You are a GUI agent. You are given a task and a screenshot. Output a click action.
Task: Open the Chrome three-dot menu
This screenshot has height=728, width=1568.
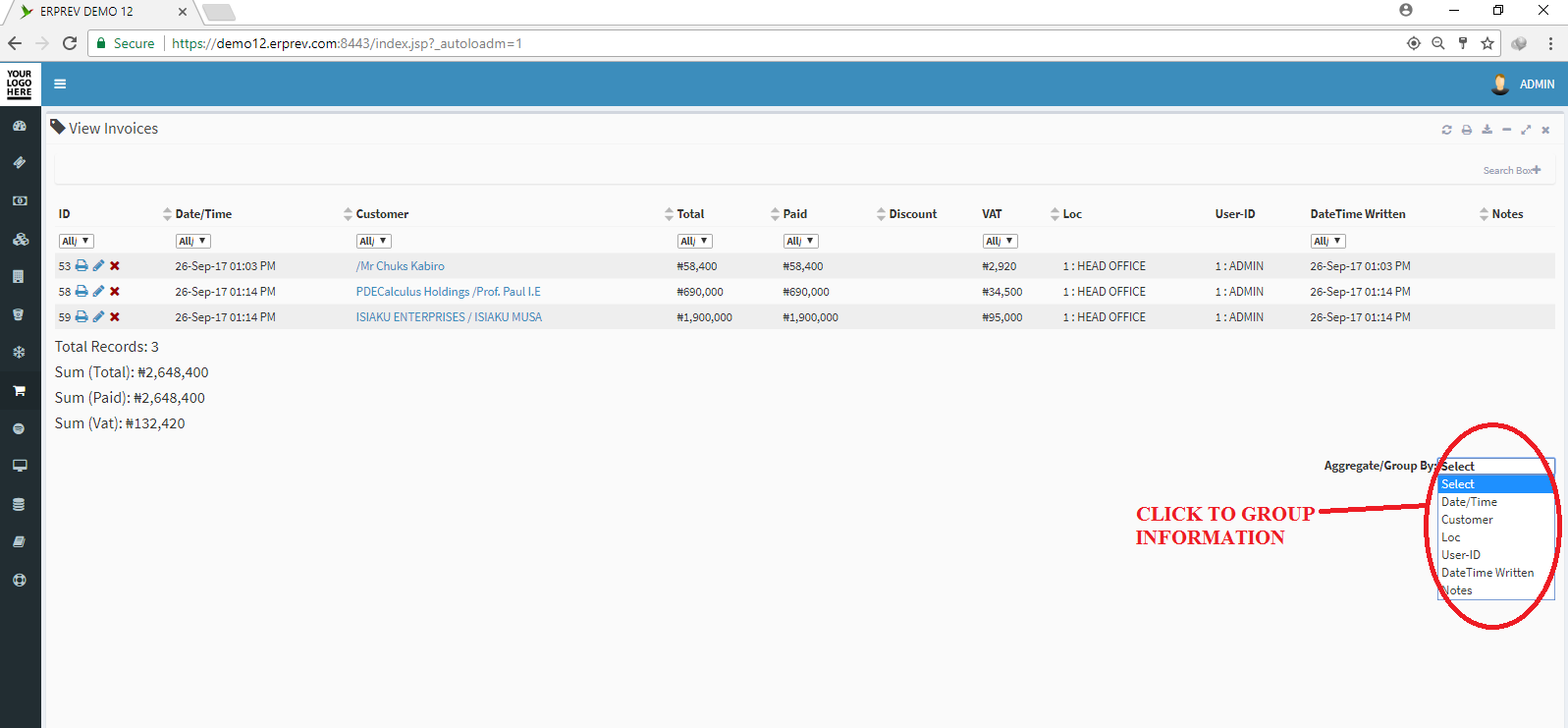(1550, 43)
